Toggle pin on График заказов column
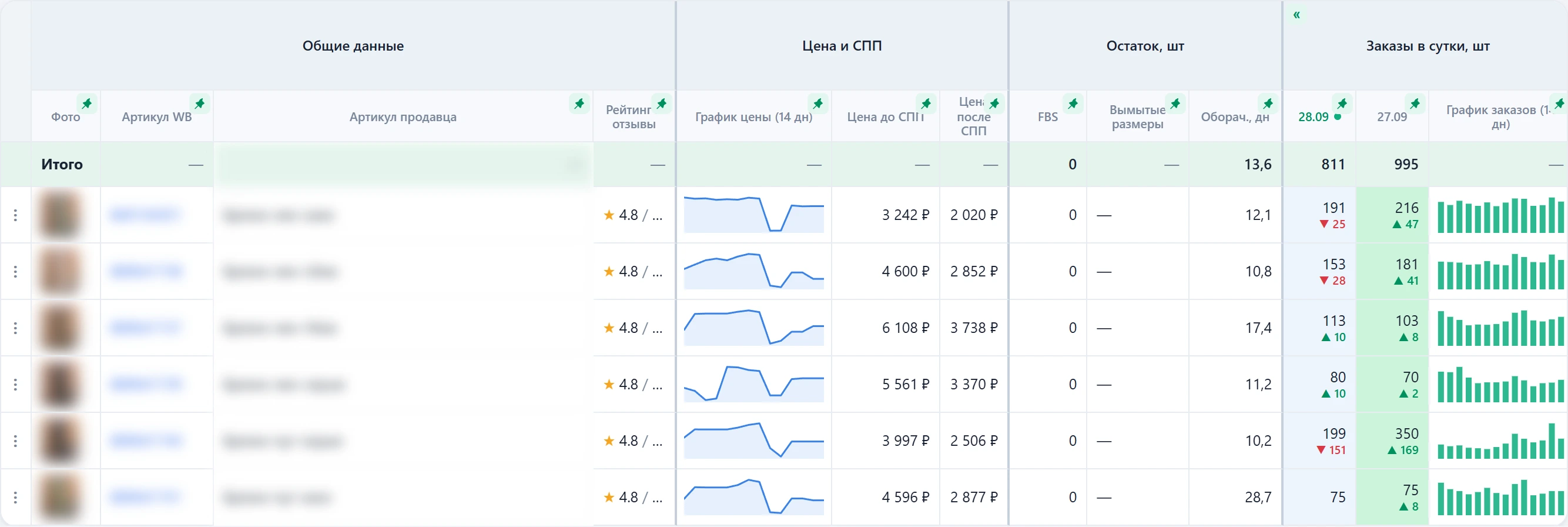 [1559, 104]
